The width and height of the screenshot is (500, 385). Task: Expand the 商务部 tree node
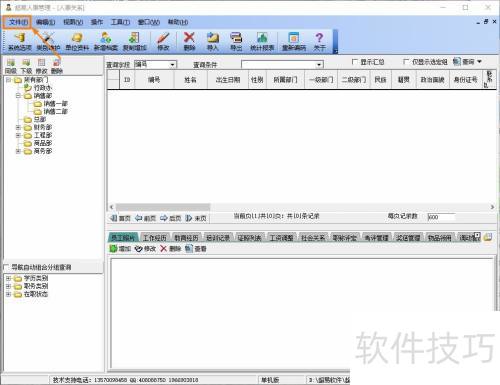point(18,151)
